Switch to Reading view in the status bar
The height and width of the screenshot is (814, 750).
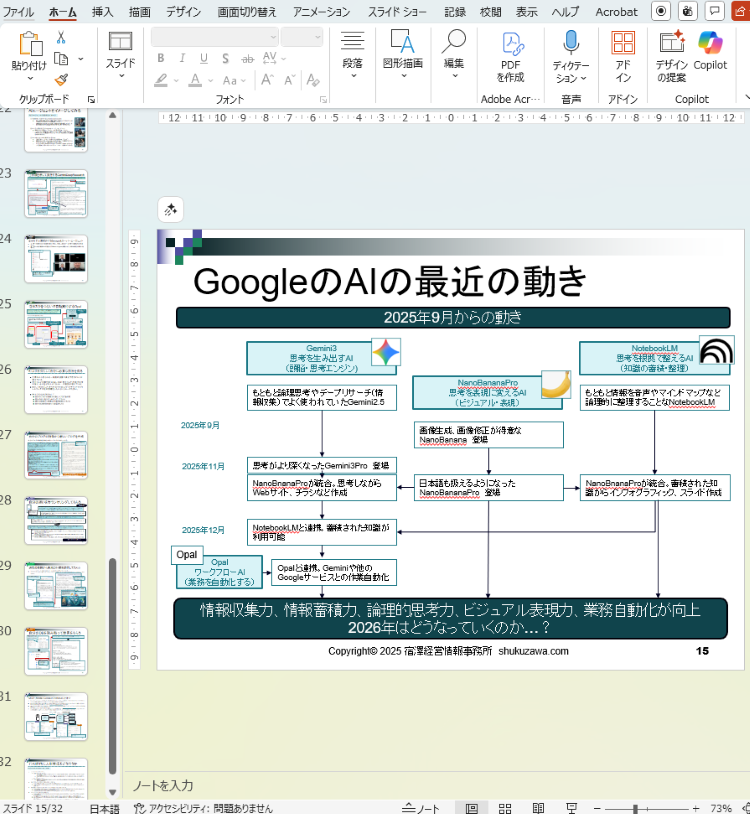(538, 807)
